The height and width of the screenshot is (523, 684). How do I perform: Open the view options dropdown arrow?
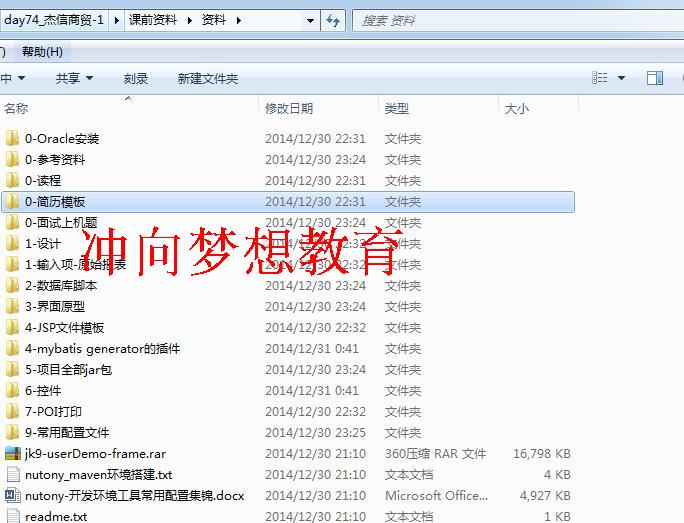click(x=622, y=78)
